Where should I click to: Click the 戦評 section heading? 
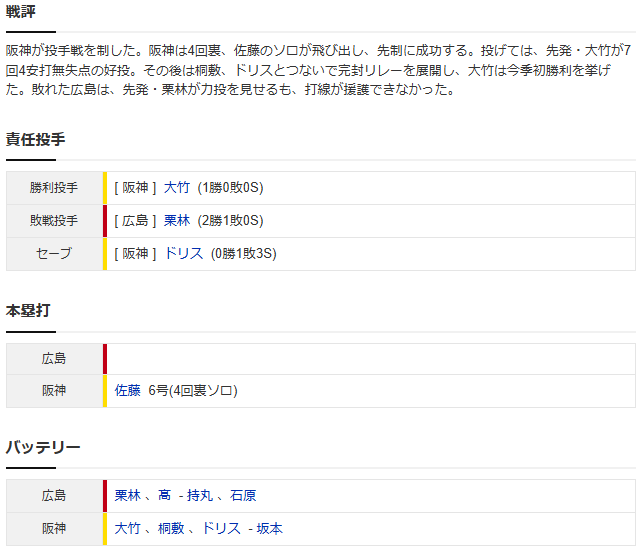pyautogui.click(x=21, y=12)
